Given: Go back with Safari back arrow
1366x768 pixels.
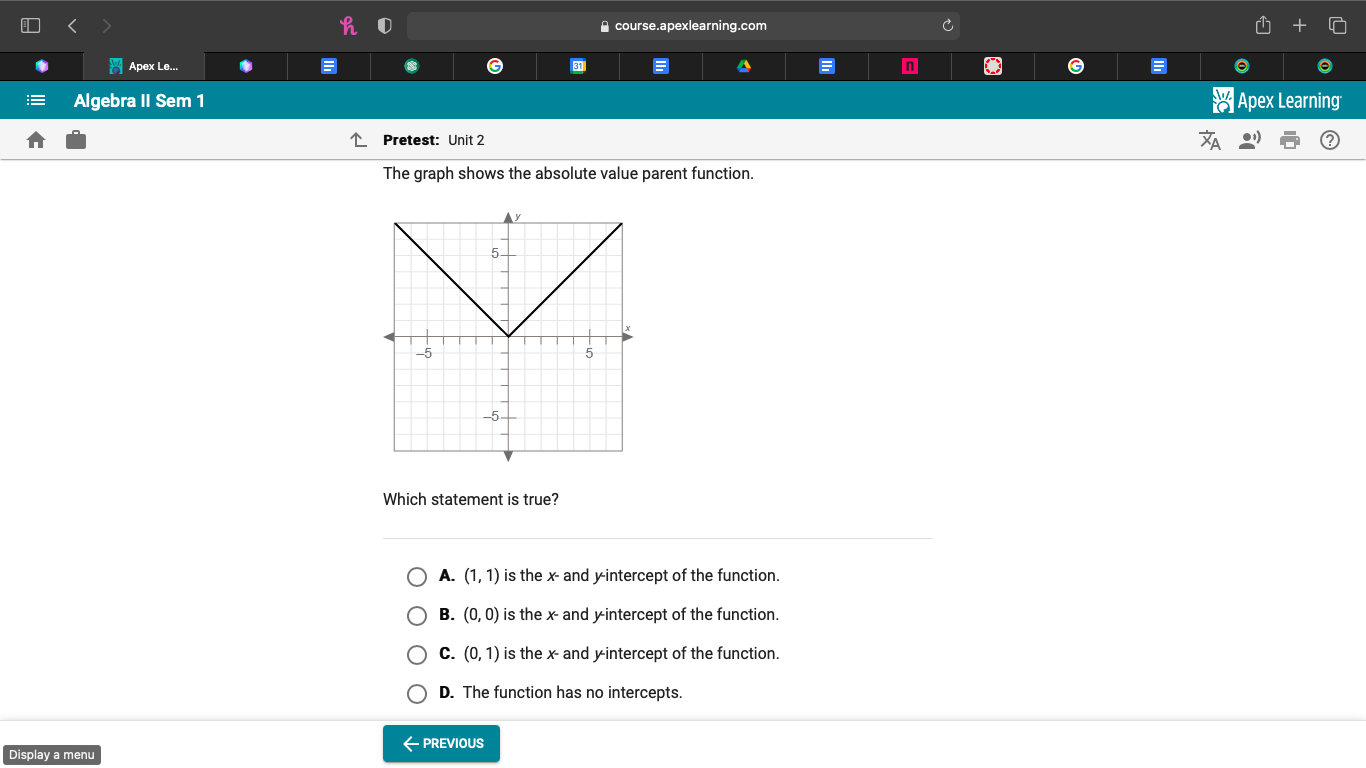Looking at the screenshot, I should coord(72,25).
